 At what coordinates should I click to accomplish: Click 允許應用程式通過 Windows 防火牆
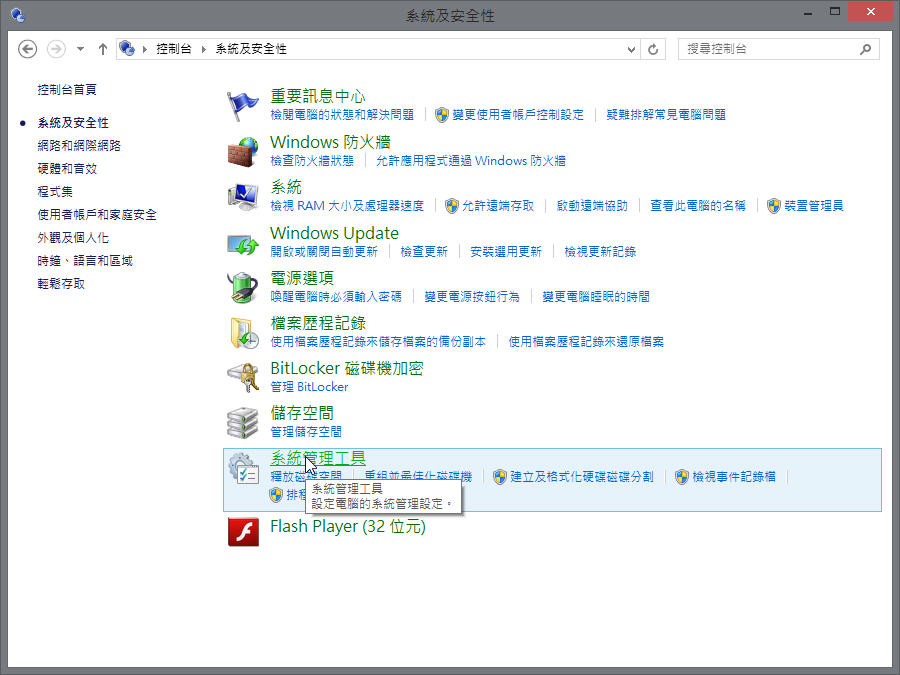tap(471, 161)
